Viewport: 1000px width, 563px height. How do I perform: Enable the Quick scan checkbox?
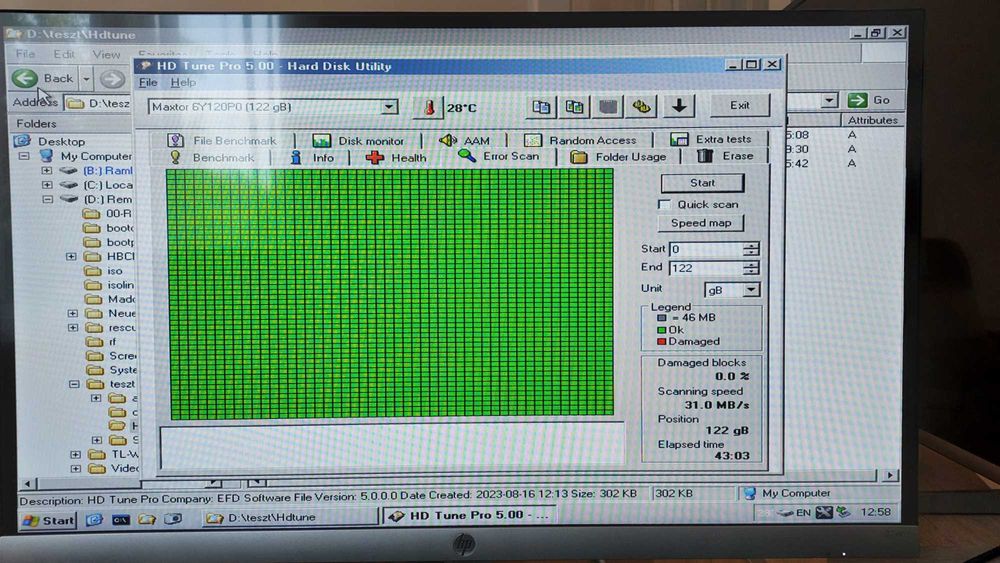click(664, 205)
